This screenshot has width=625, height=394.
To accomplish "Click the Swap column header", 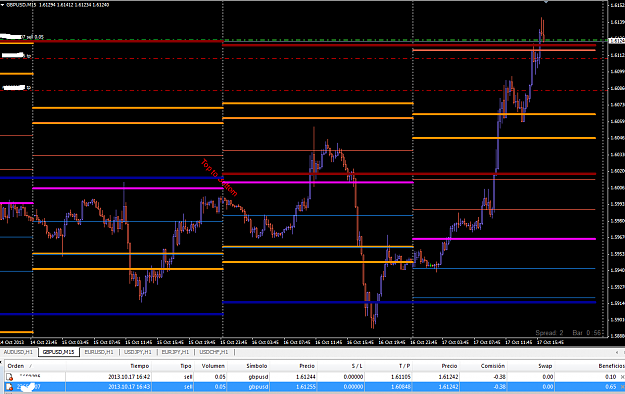I will (545, 366).
